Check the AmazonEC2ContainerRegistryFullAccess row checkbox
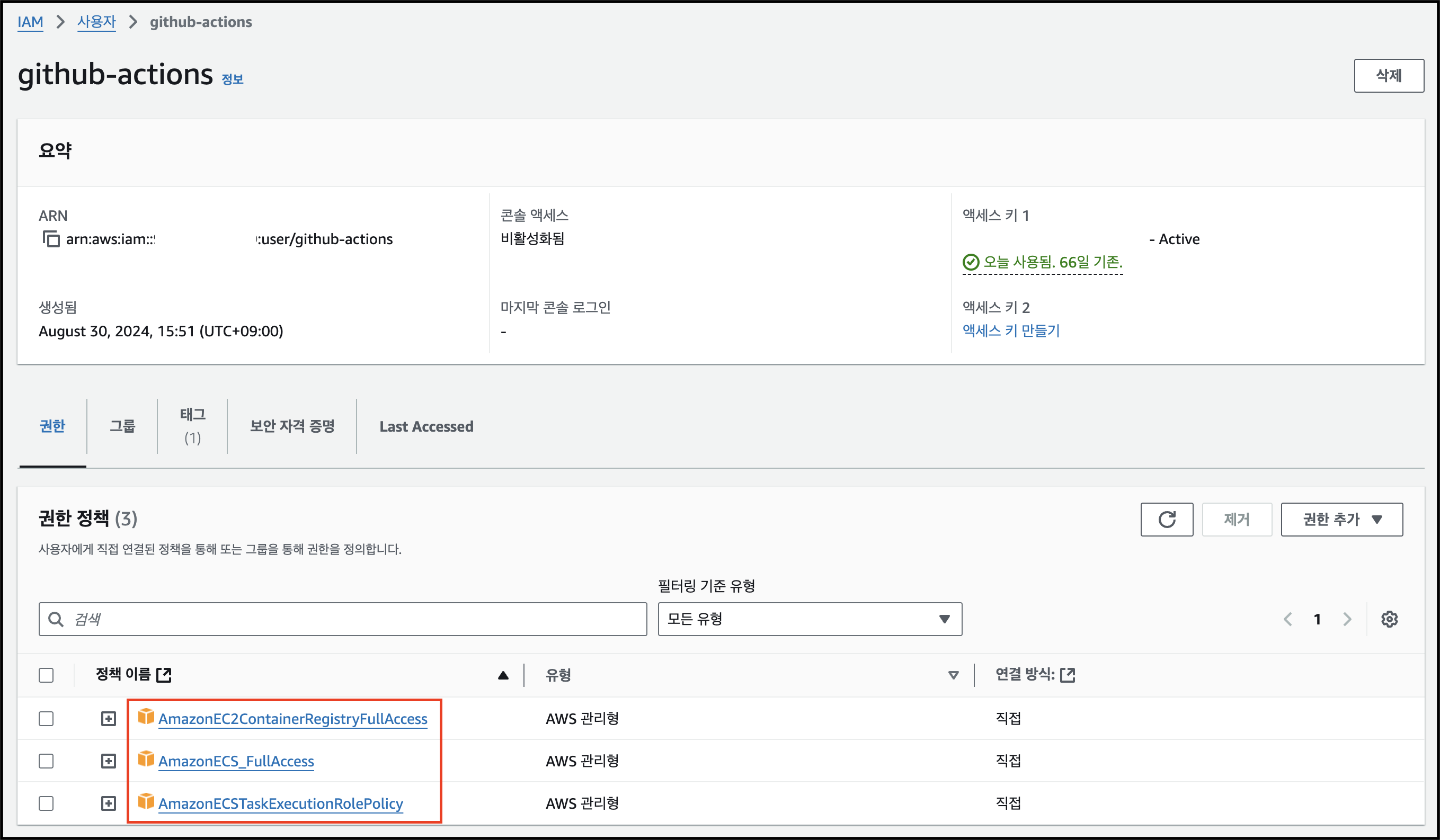1440x840 pixels. [x=46, y=719]
